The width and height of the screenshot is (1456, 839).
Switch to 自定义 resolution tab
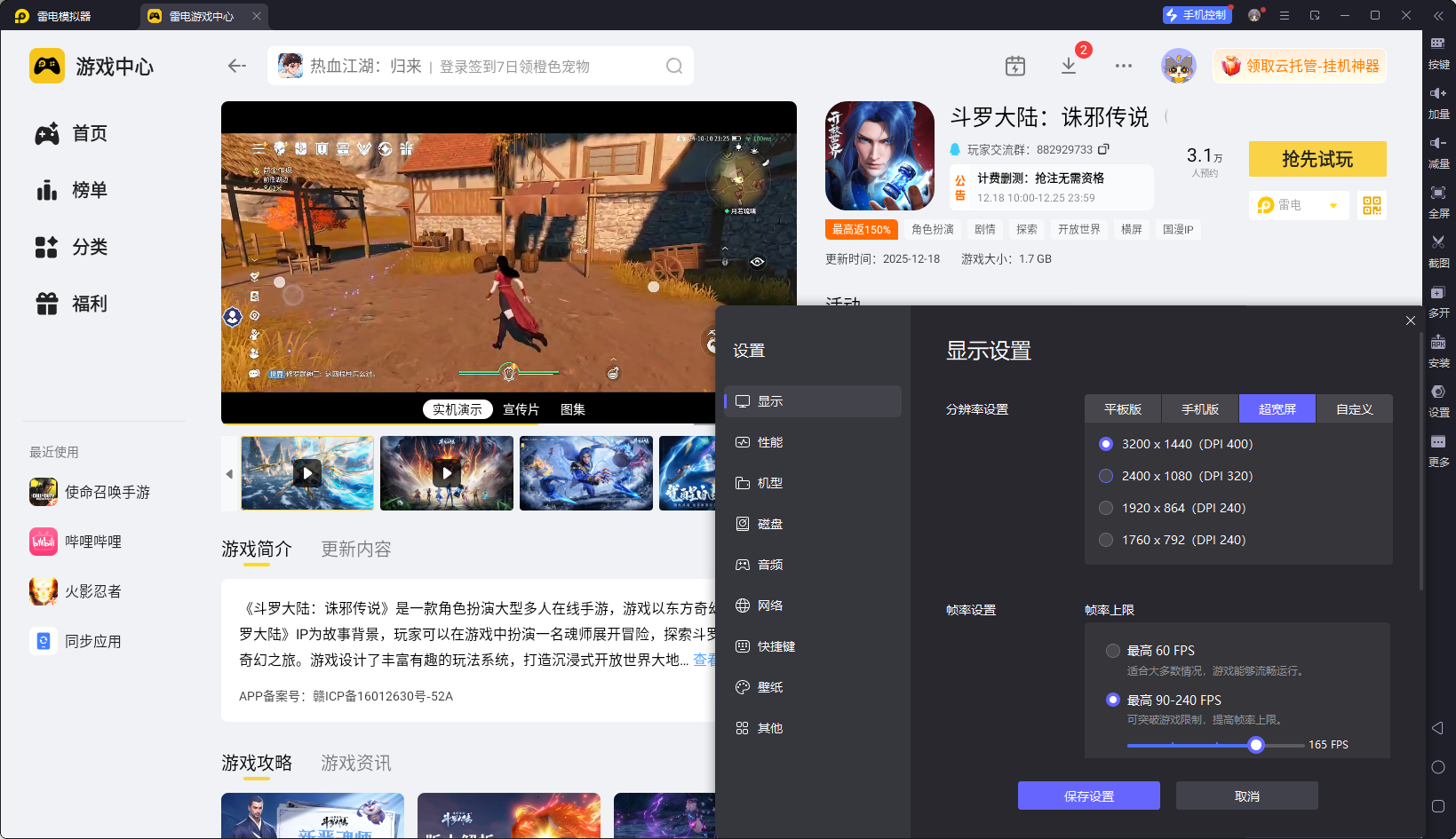pos(1355,409)
